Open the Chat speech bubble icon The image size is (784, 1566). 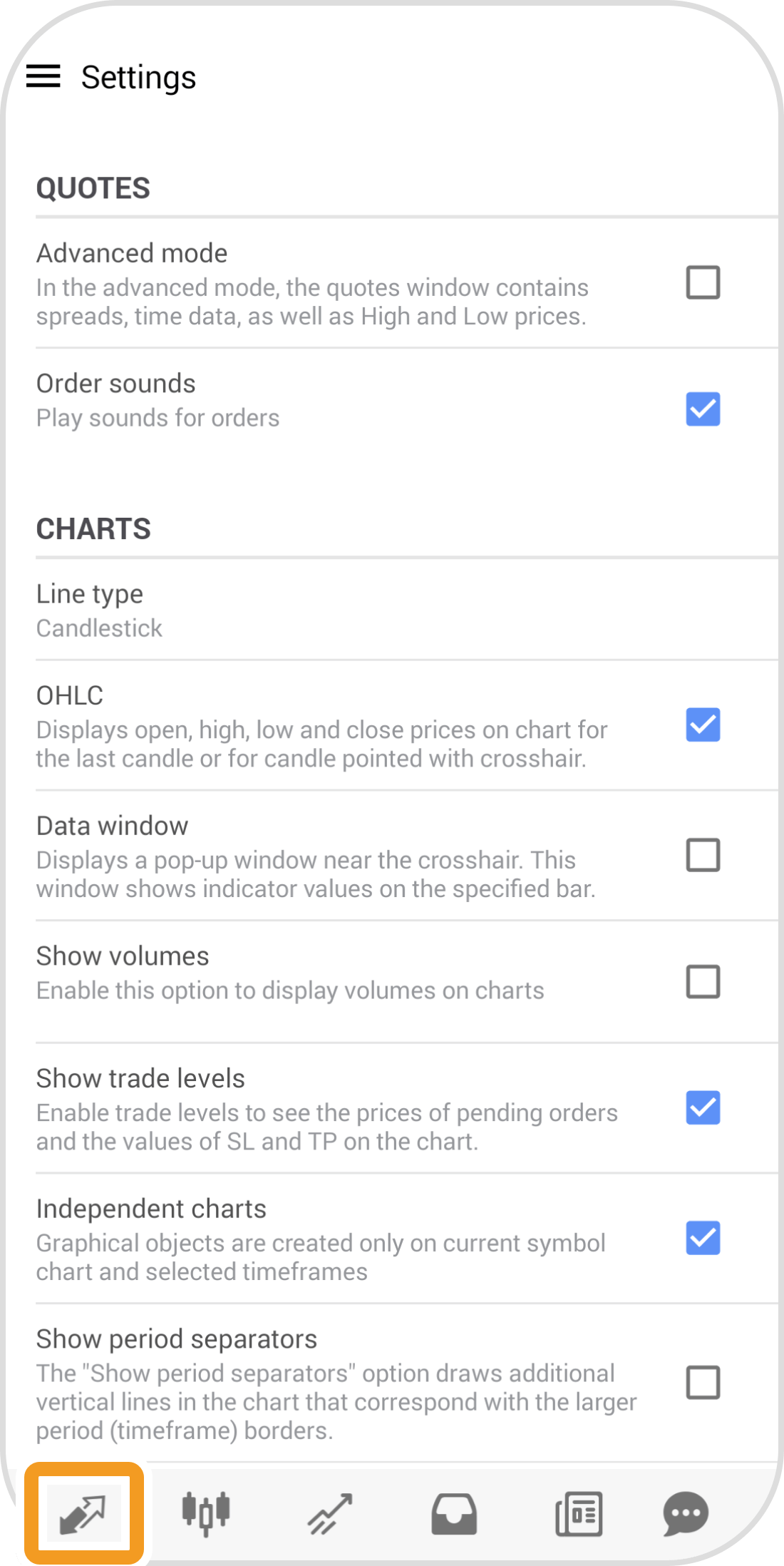pos(686,1513)
